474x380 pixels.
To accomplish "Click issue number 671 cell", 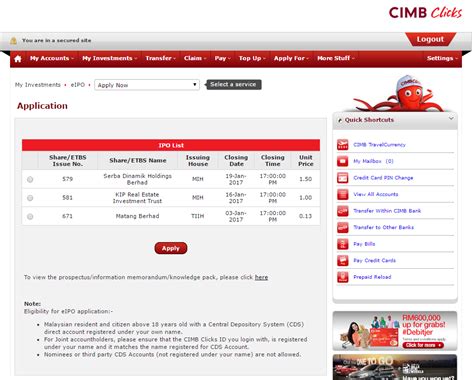I will [x=67, y=216].
